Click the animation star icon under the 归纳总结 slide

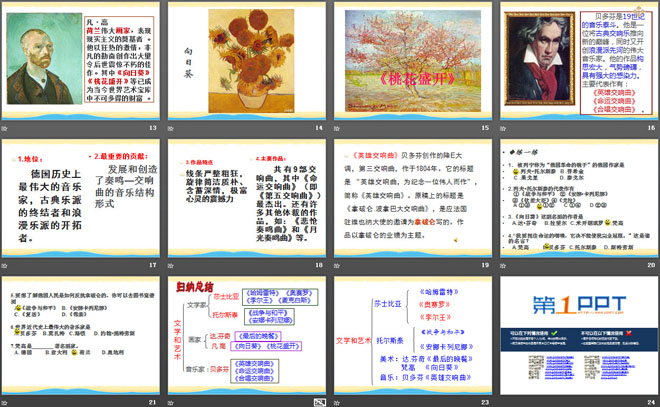tap(170, 403)
